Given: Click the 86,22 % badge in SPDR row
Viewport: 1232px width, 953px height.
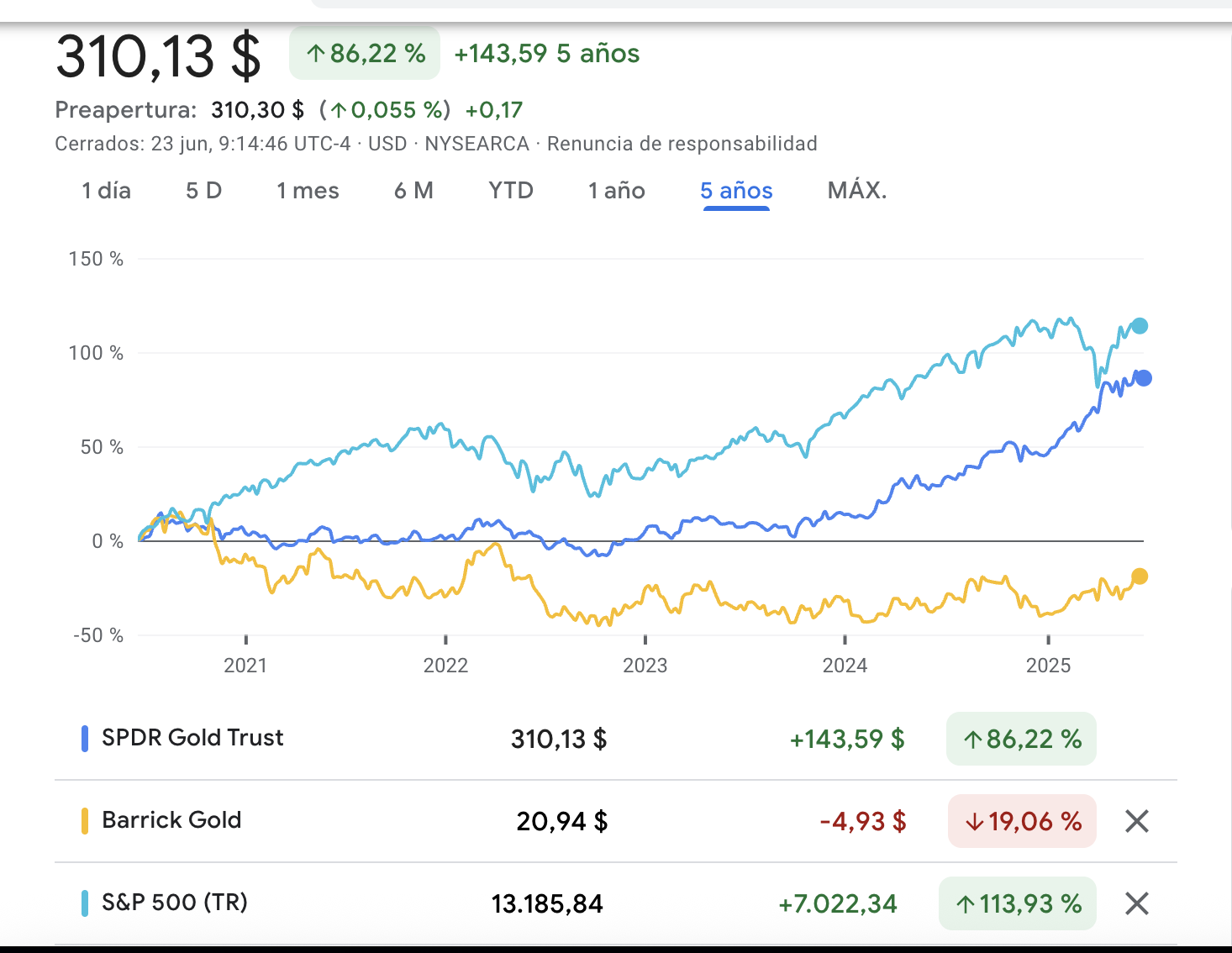Looking at the screenshot, I should pyautogui.click(x=1021, y=740).
